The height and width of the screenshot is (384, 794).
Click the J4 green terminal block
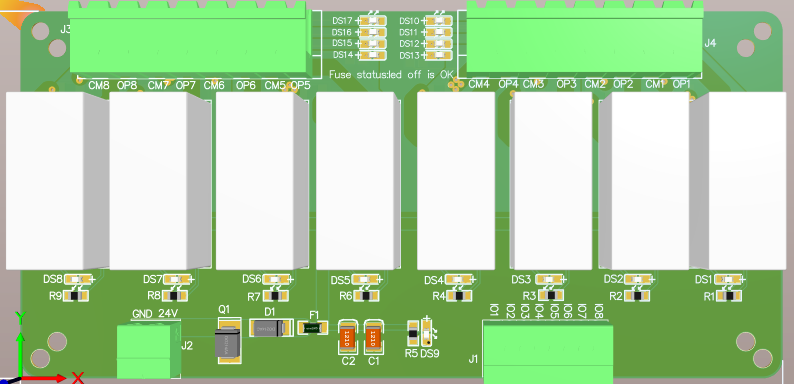(x=584, y=38)
